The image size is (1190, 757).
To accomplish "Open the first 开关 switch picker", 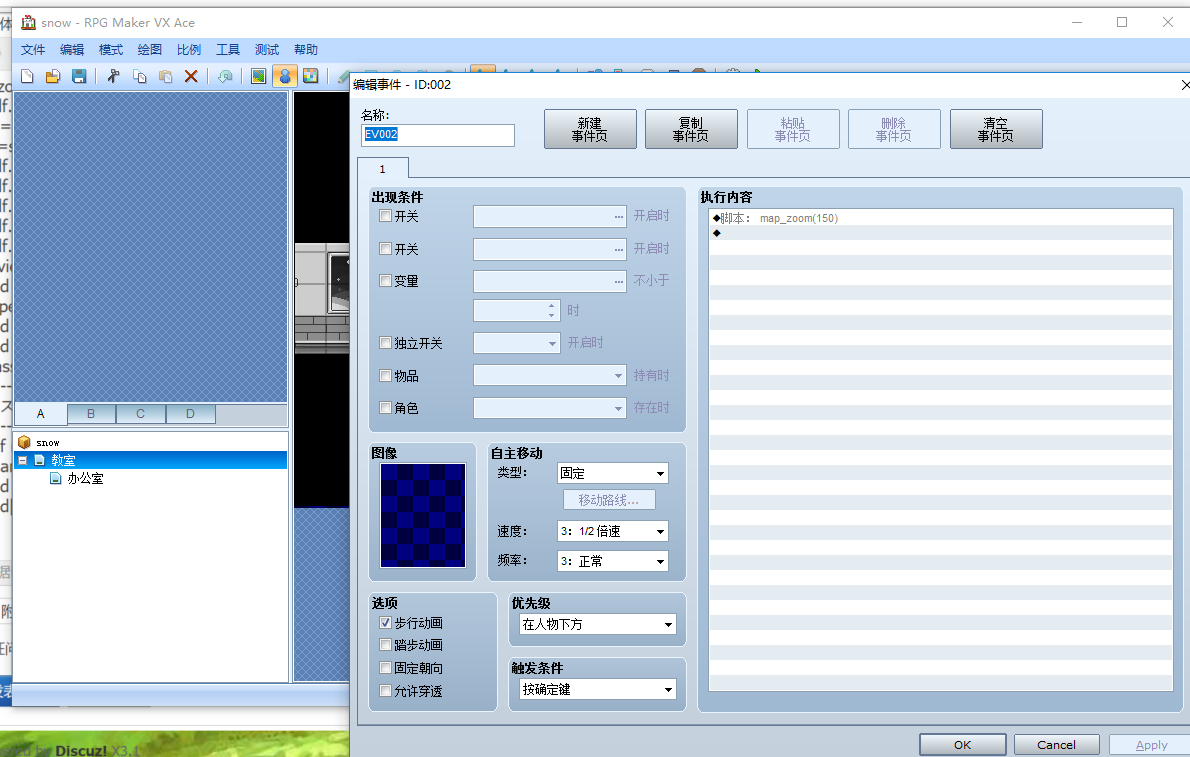I will tap(619, 216).
